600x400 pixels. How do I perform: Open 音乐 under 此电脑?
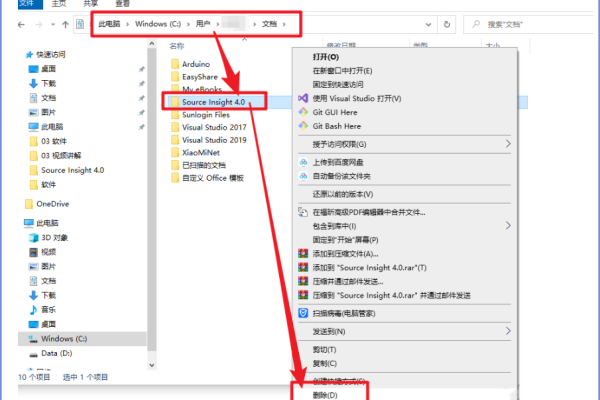[x=49, y=309]
